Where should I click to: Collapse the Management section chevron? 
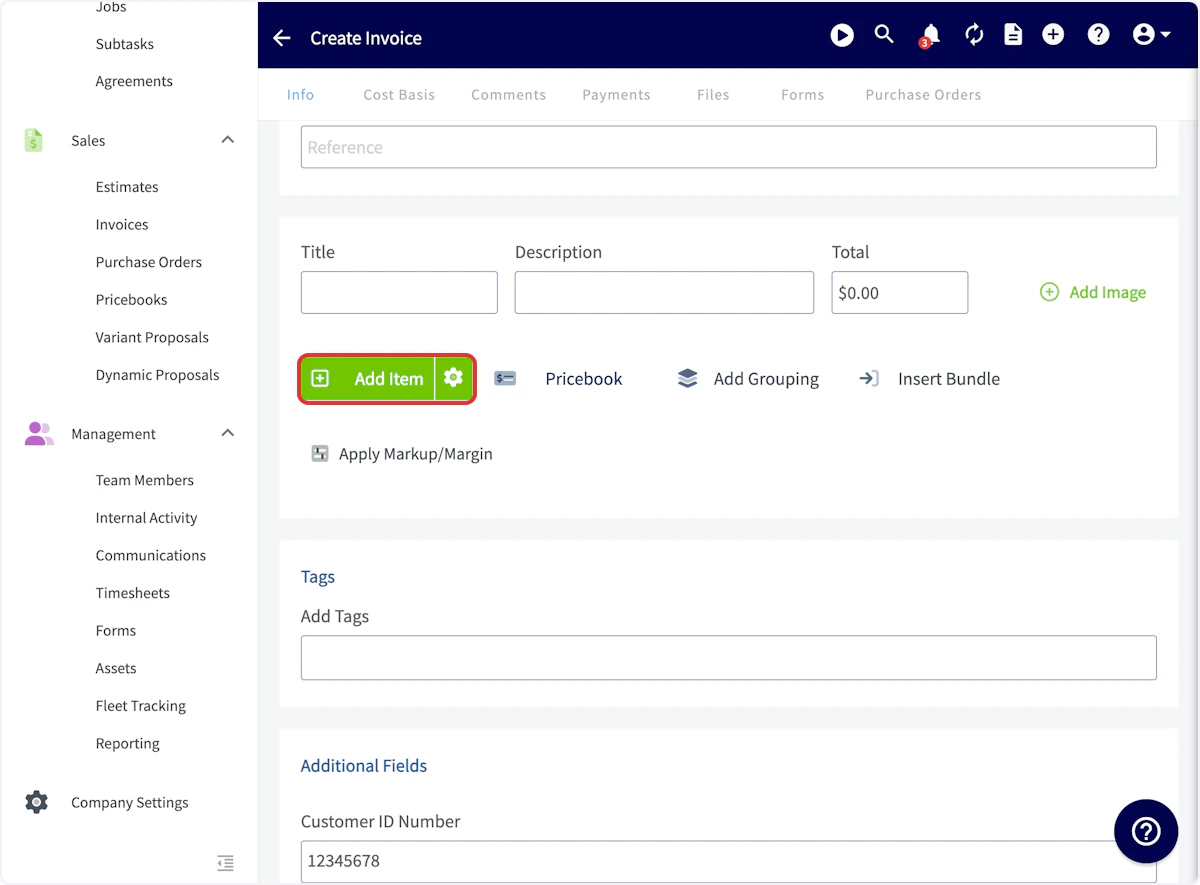(x=228, y=433)
